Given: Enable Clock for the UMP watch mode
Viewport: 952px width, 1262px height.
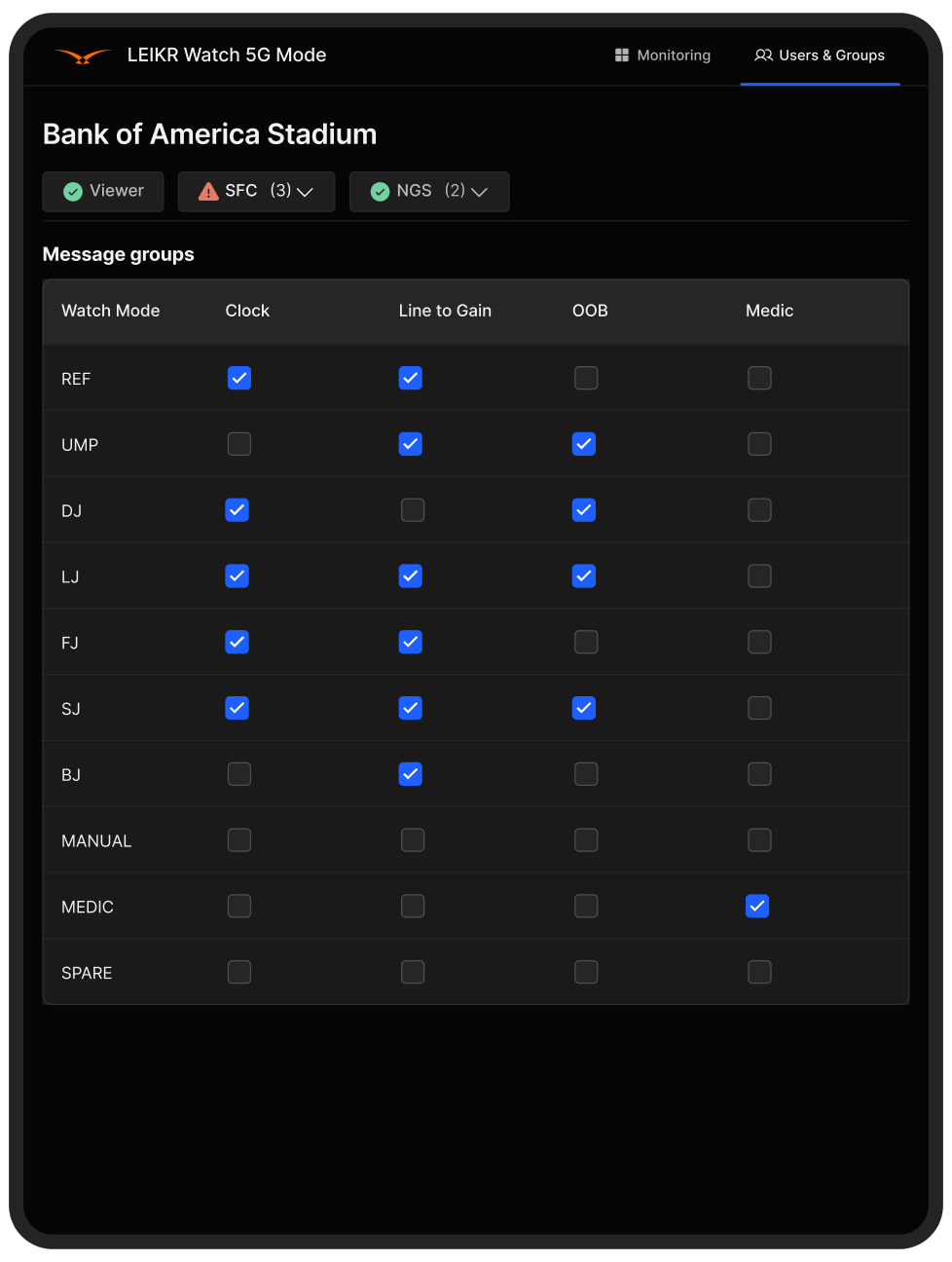Looking at the screenshot, I should (x=238, y=443).
